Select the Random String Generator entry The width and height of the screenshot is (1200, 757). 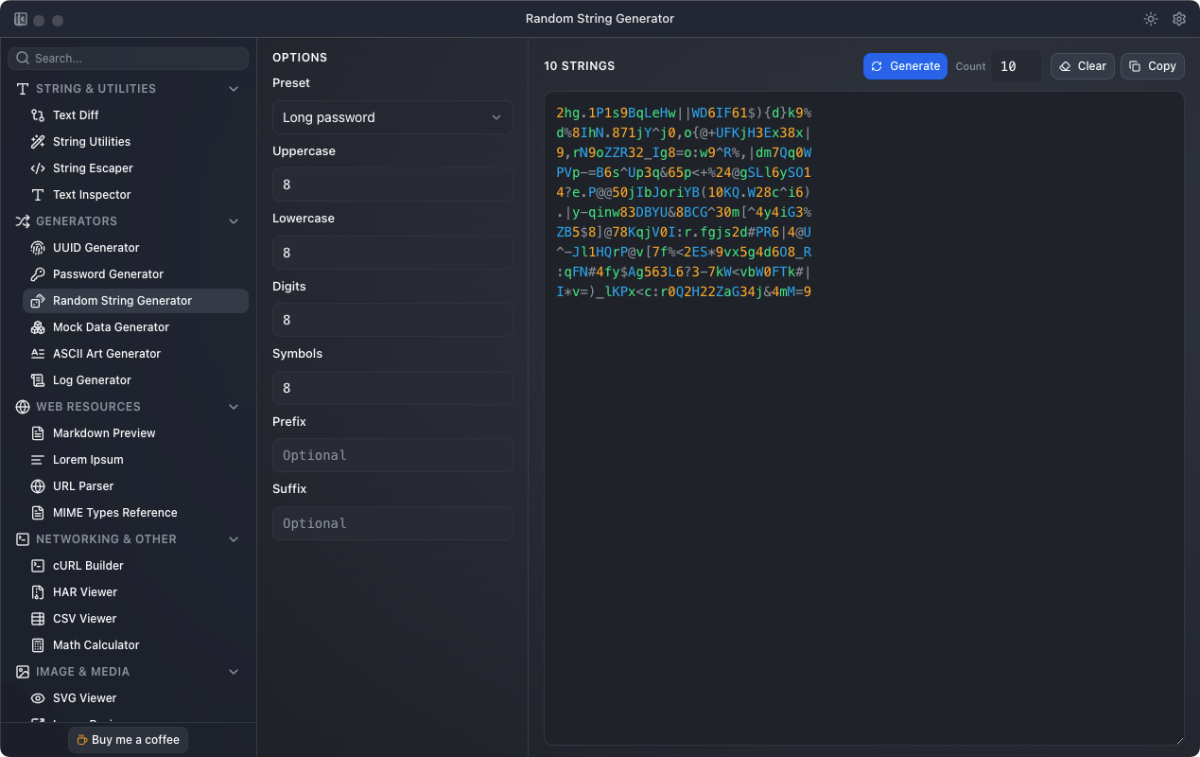(x=122, y=300)
